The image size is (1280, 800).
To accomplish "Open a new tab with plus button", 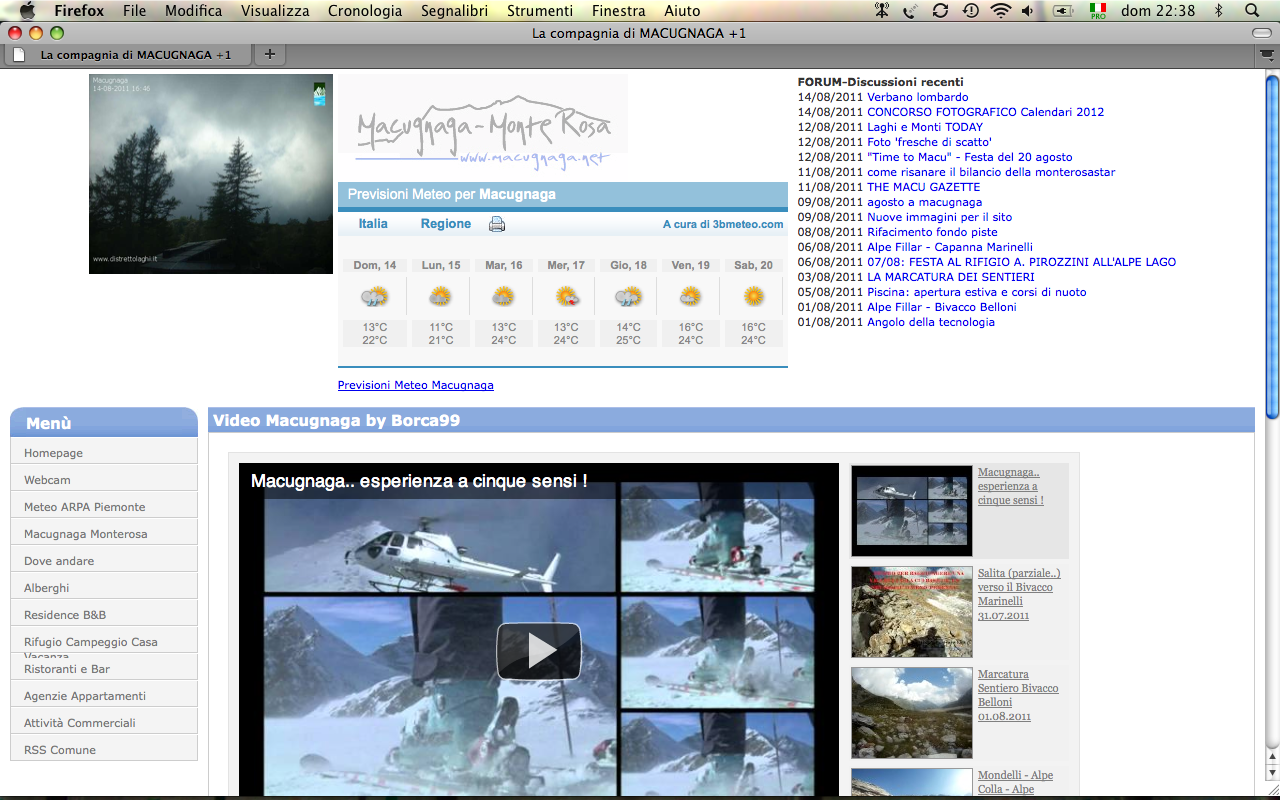I will [x=269, y=54].
